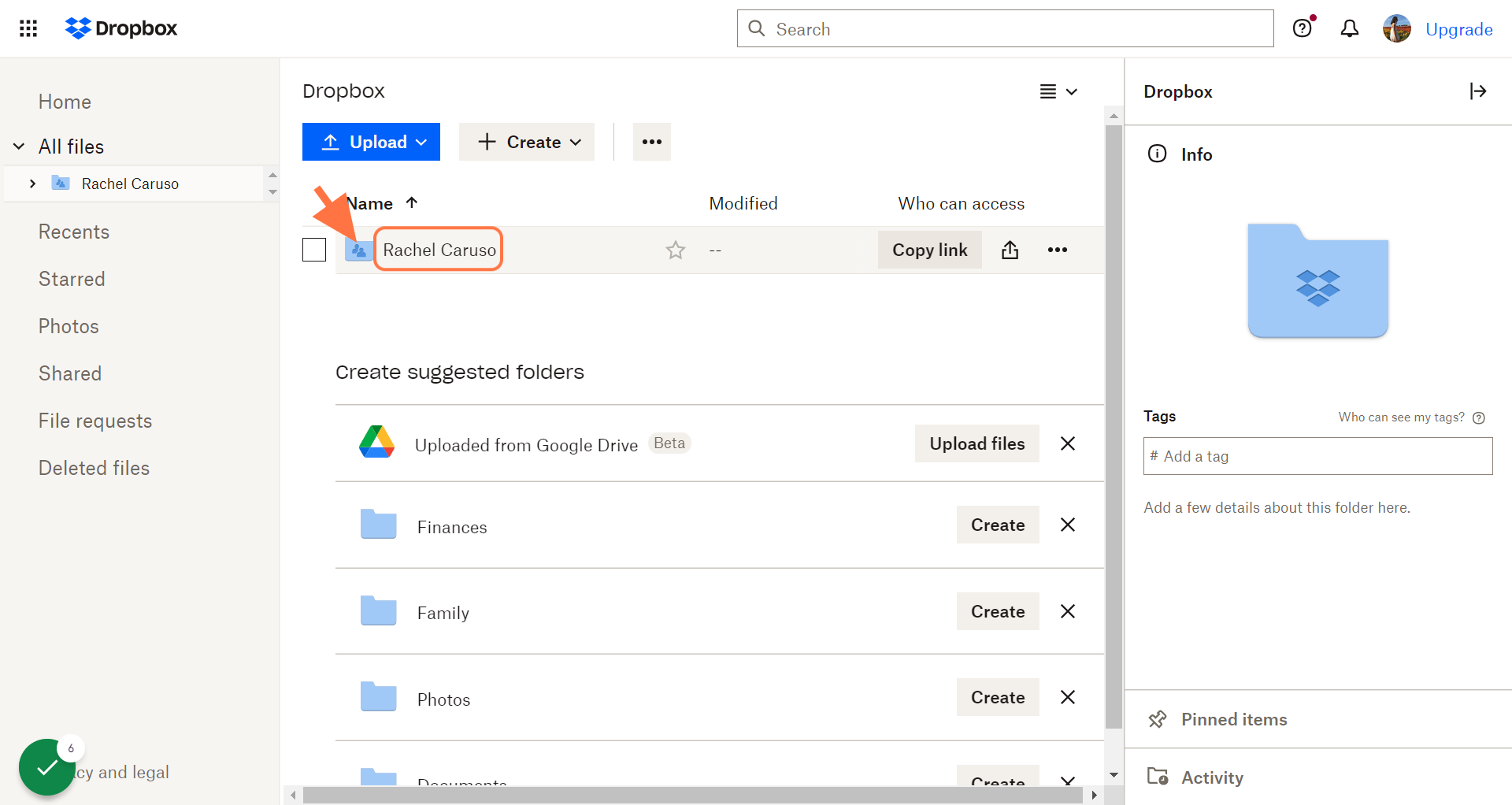Click the Info section icon
Image resolution: width=1512 pixels, height=805 pixels.
[x=1158, y=154]
